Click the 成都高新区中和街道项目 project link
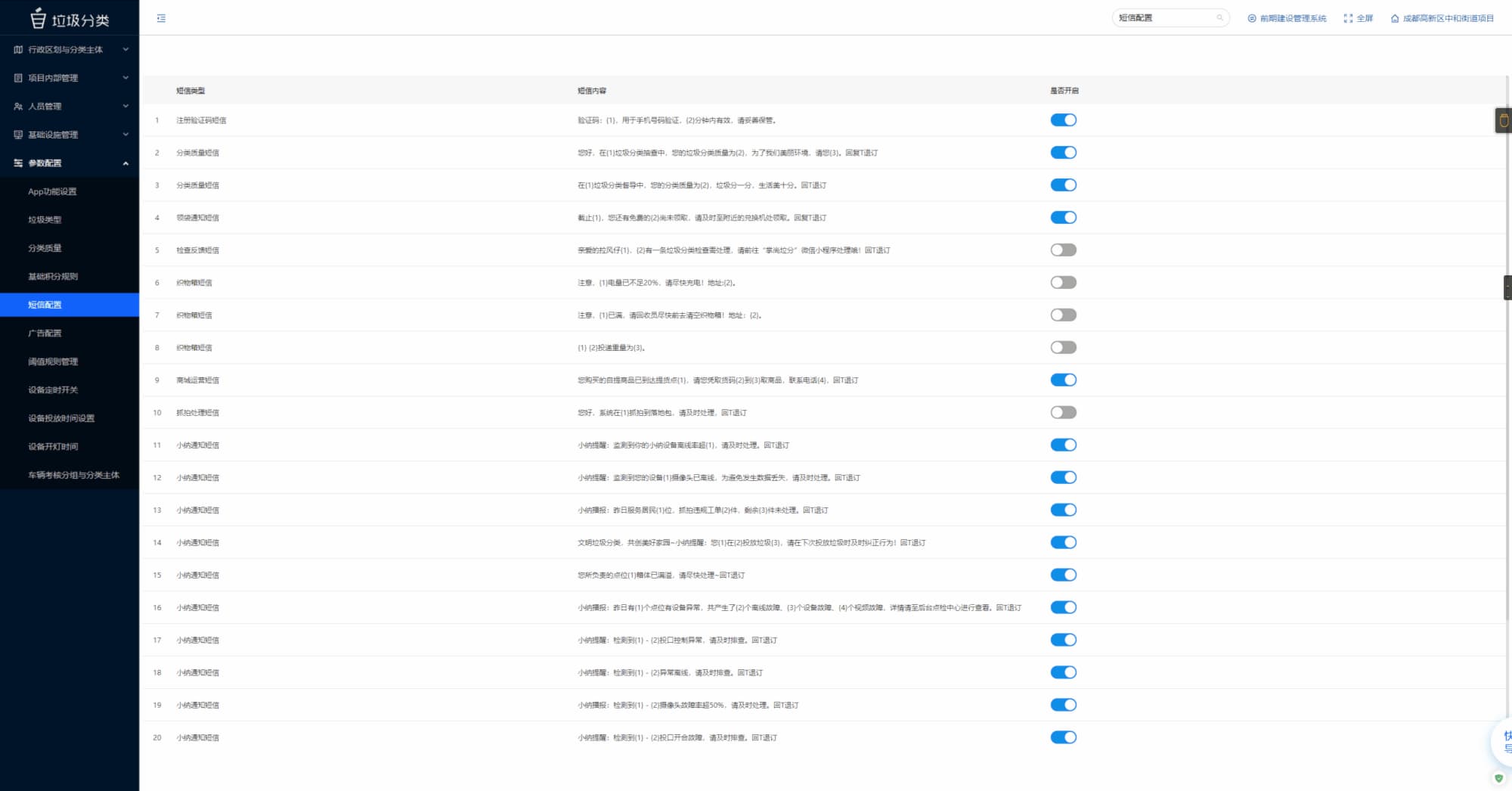This screenshot has height=791, width=1512. (x=1448, y=18)
